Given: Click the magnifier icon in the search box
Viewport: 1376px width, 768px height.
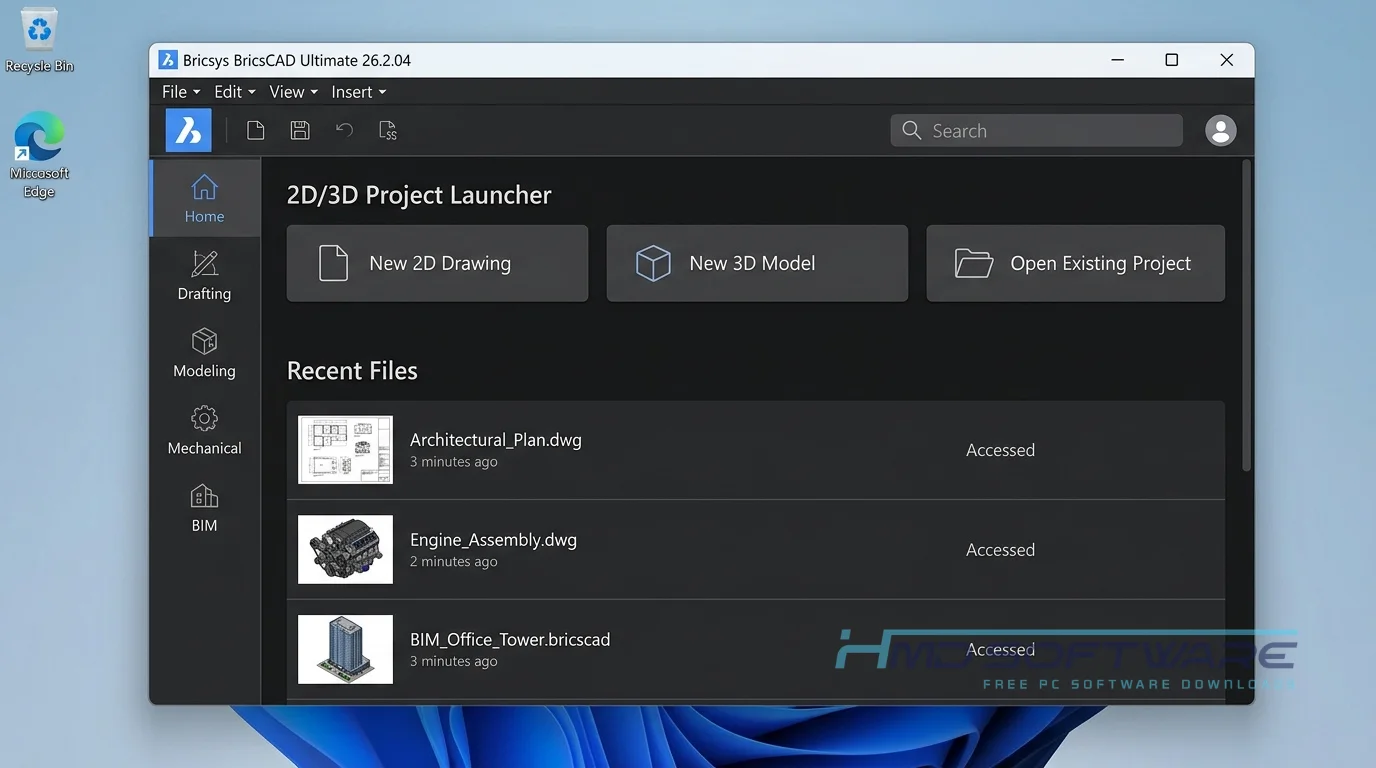Looking at the screenshot, I should coord(911,130).
